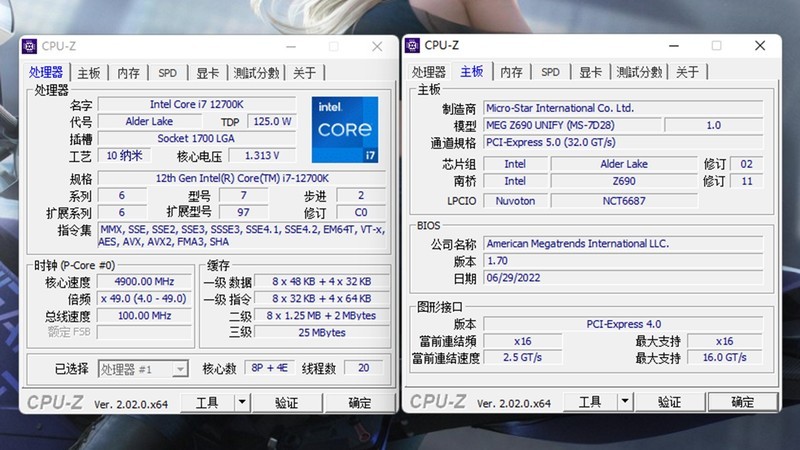The image size is (800, 450).
Task: Click the bus speed value 100.00 MHz
Action: [144, 316]
